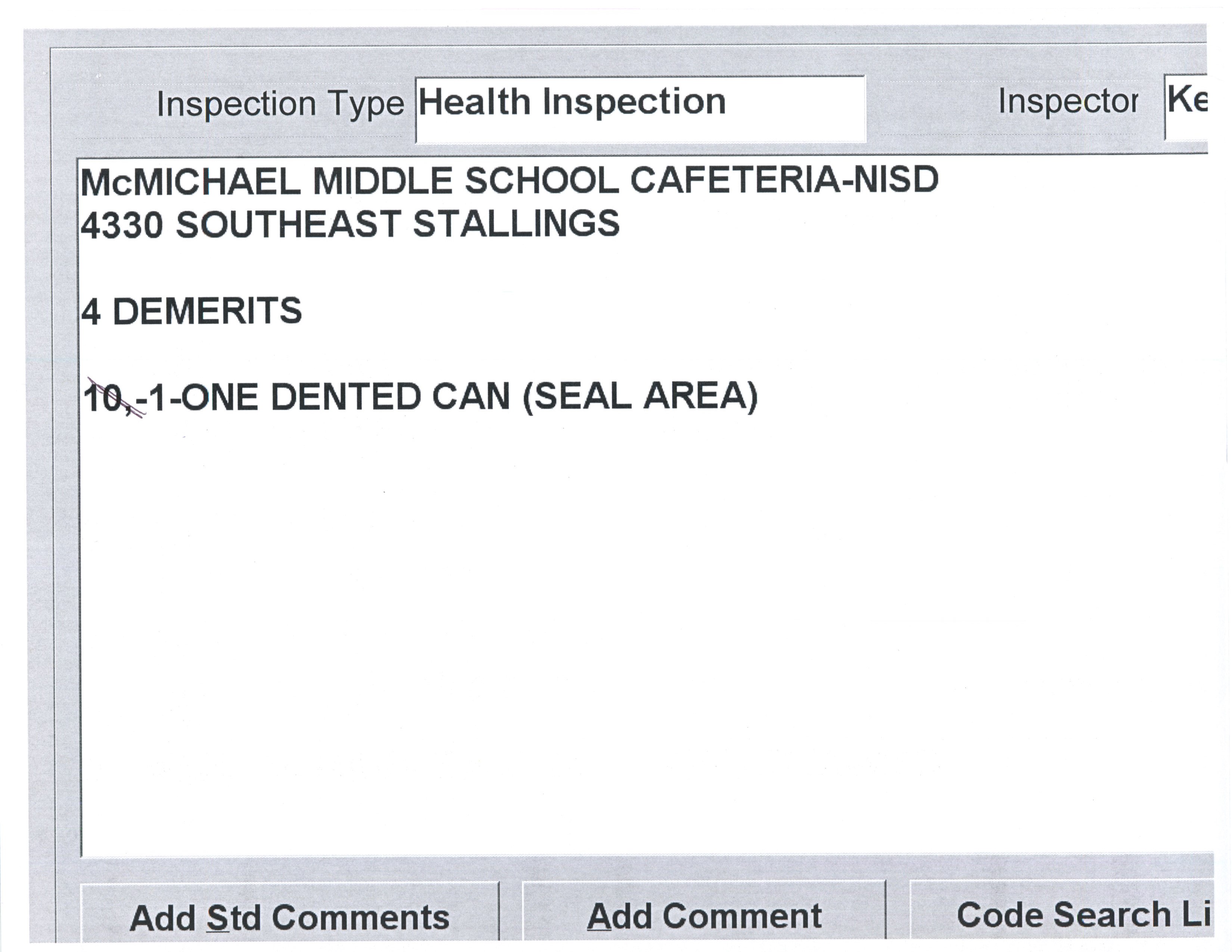The image size is (1232, 952).
Task: Click the Add Std Comments button
Action: [x=289, y=917]
